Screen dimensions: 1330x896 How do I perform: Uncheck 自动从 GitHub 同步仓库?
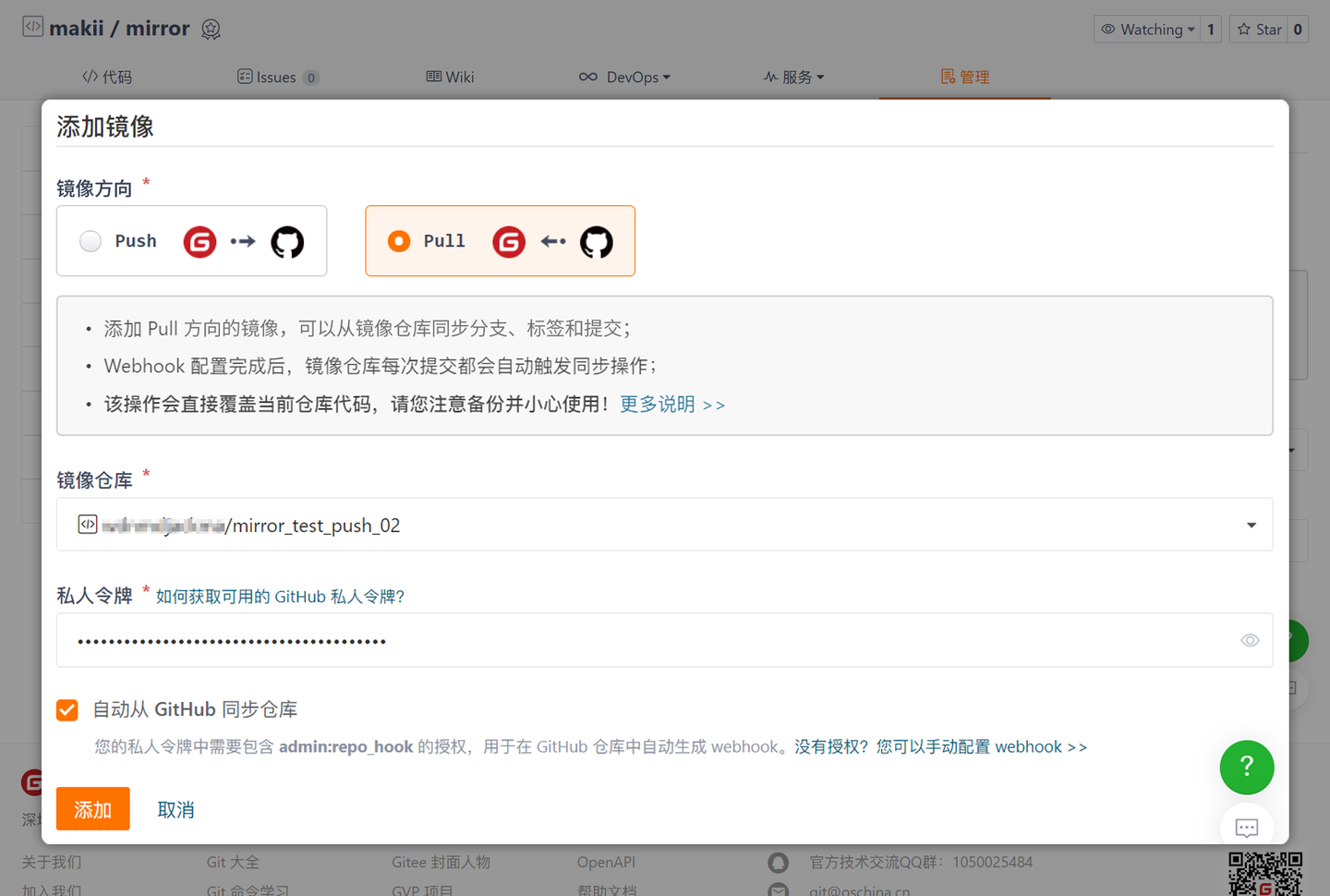pyautogui.click(x=66, y=709)
